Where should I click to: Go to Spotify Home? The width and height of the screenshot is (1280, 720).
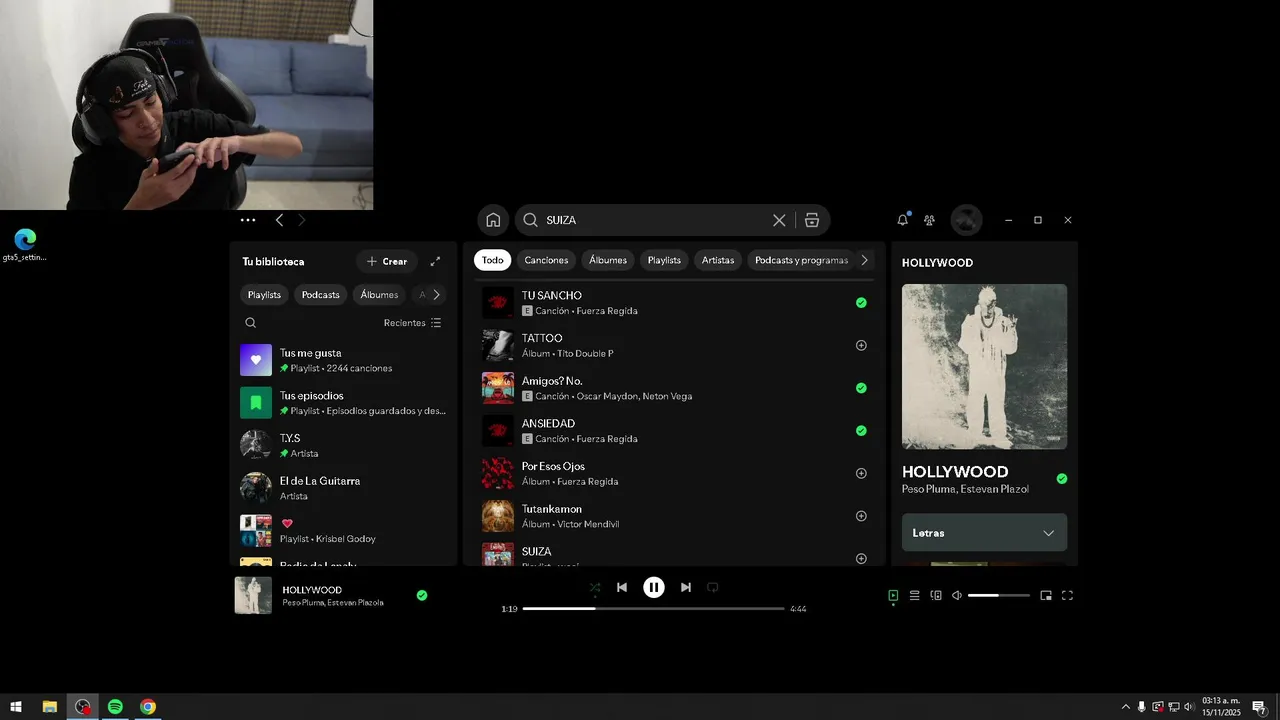493,220
